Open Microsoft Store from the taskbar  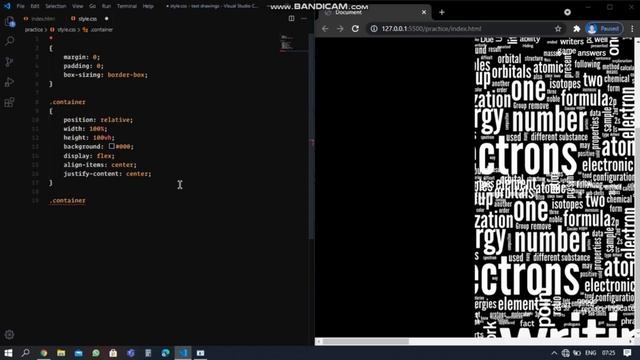(113, 353)
